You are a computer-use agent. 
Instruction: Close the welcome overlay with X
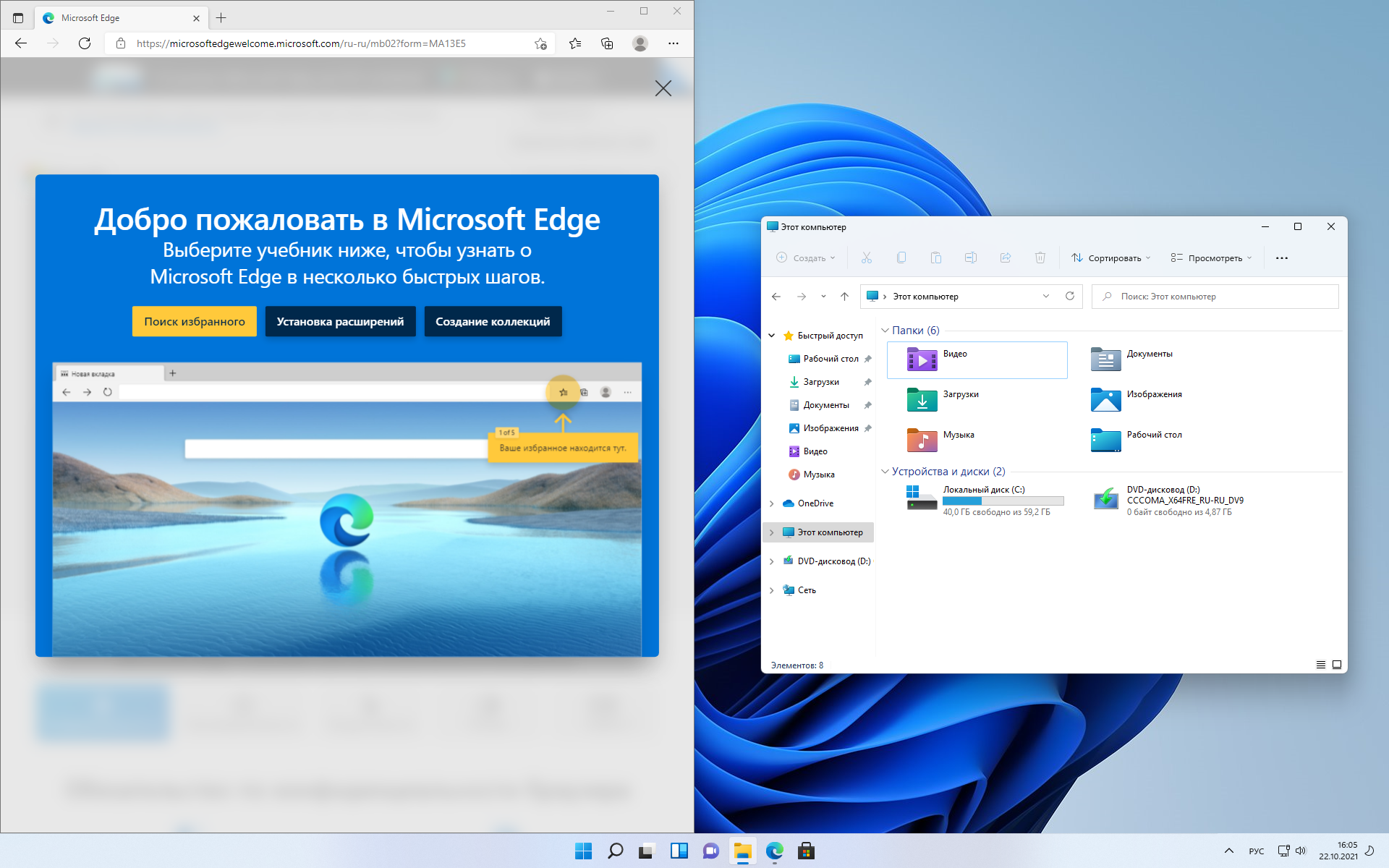pyautogui.click(x=663, y=88)
